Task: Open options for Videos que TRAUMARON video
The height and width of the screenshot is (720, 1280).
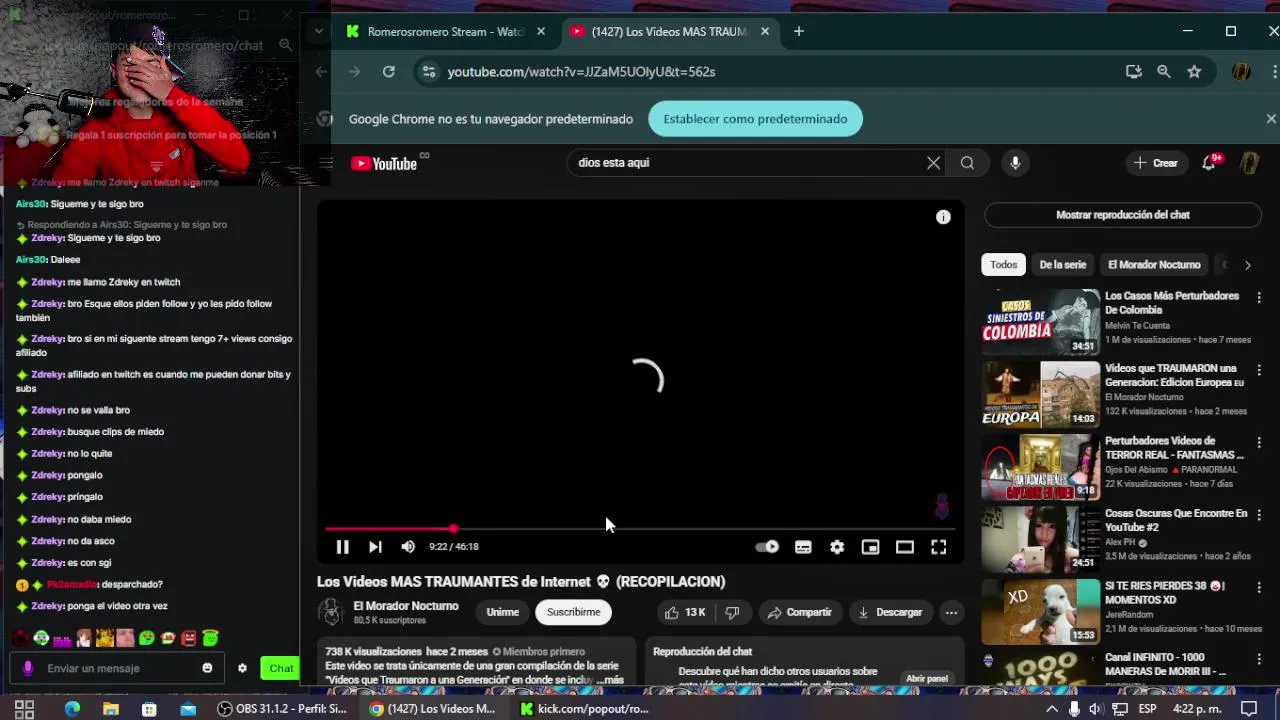Action: (1259, 370)
